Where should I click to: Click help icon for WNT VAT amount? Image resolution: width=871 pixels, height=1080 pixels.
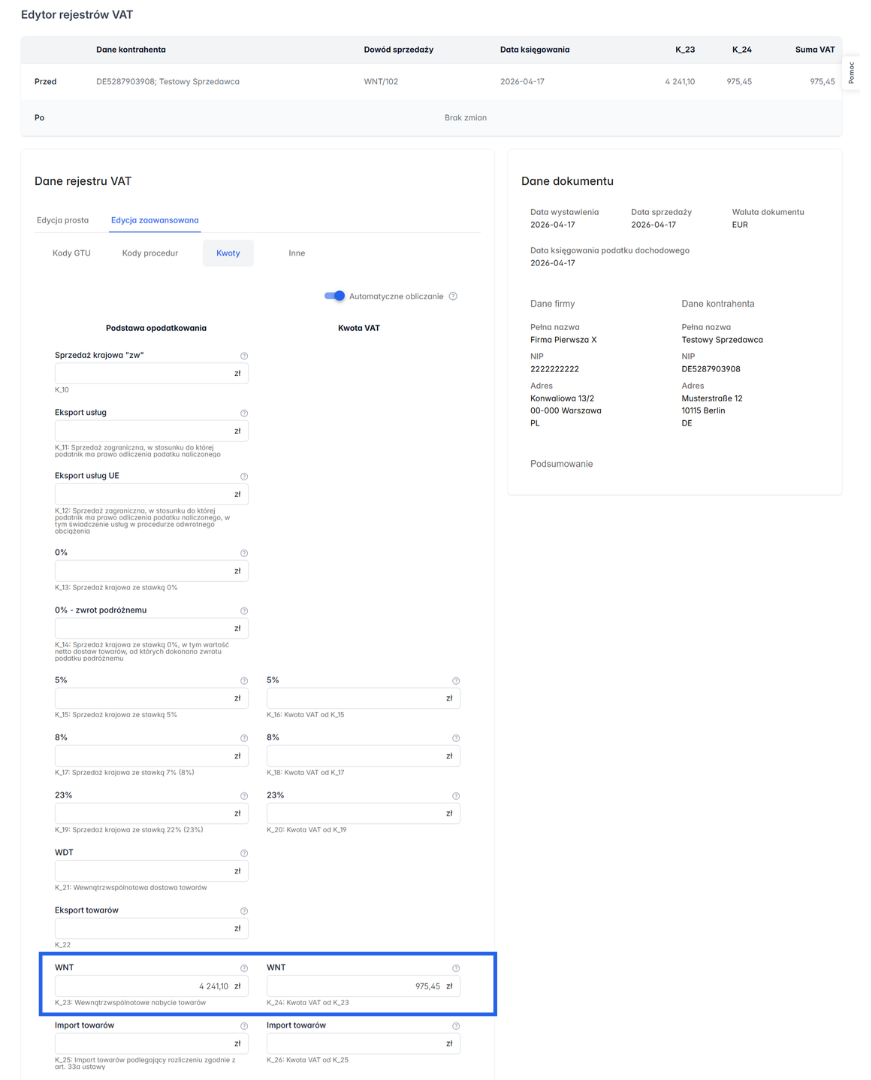(x=456, y=969)
